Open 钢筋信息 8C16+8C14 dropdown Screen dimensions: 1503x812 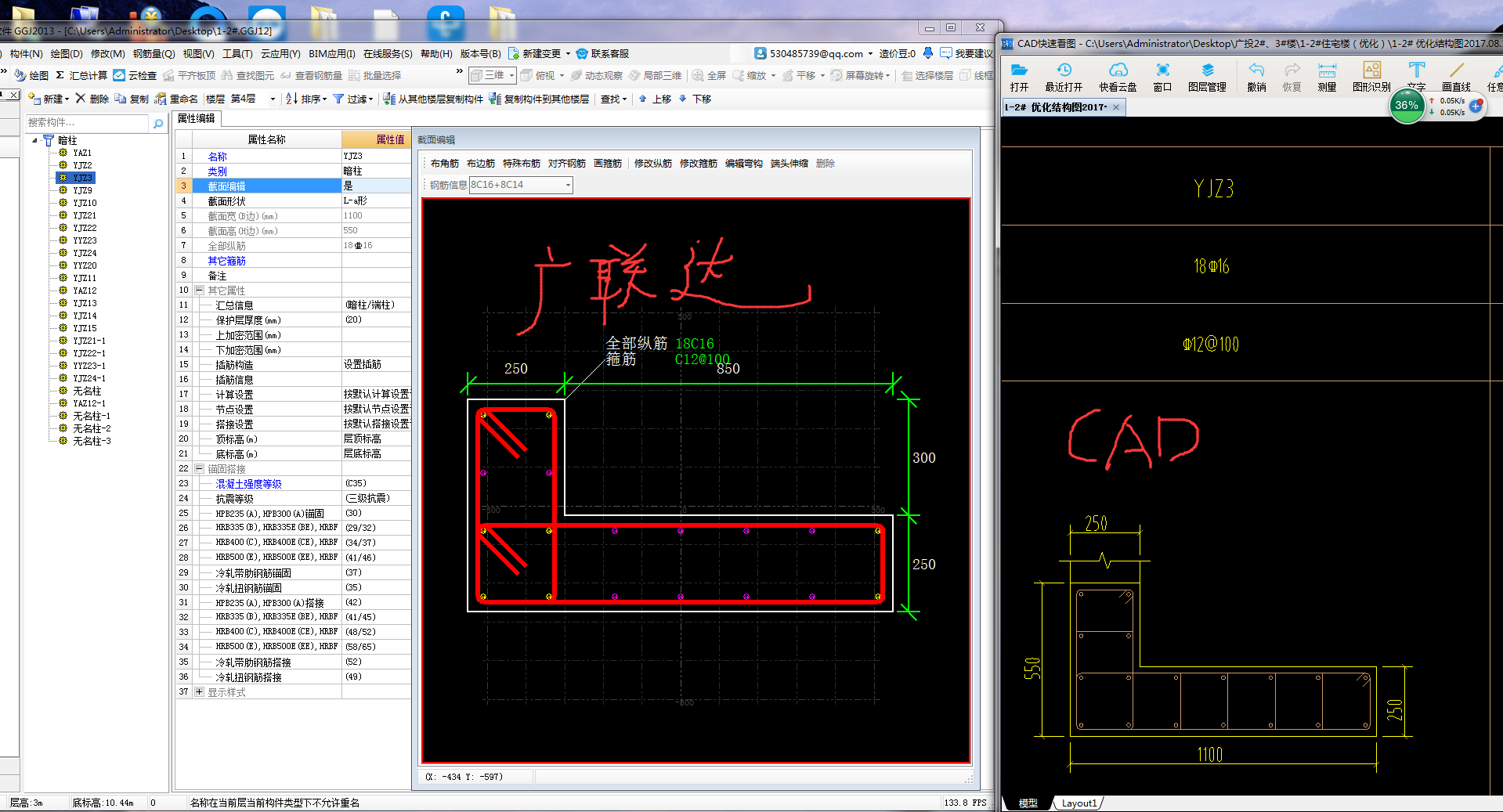[568, 185]
